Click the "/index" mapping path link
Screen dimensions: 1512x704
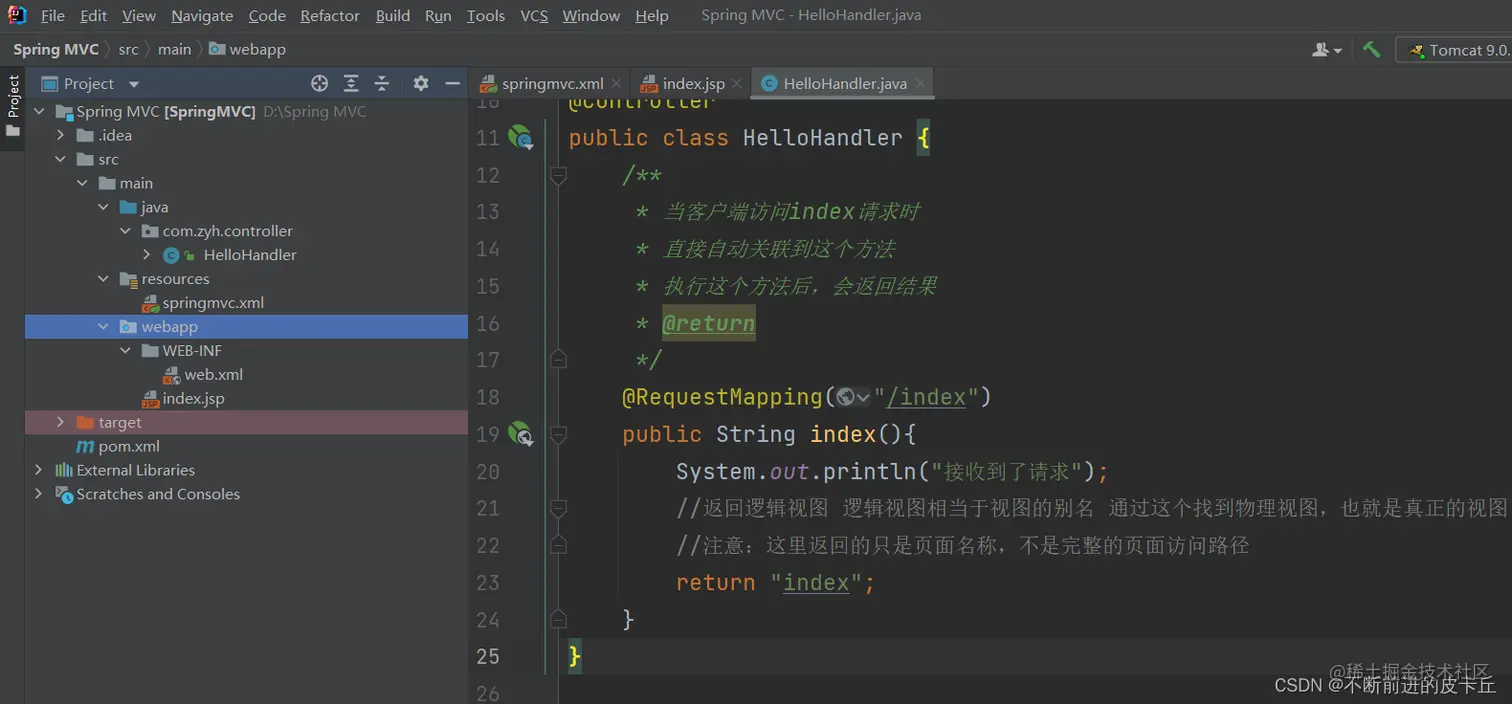926,398
